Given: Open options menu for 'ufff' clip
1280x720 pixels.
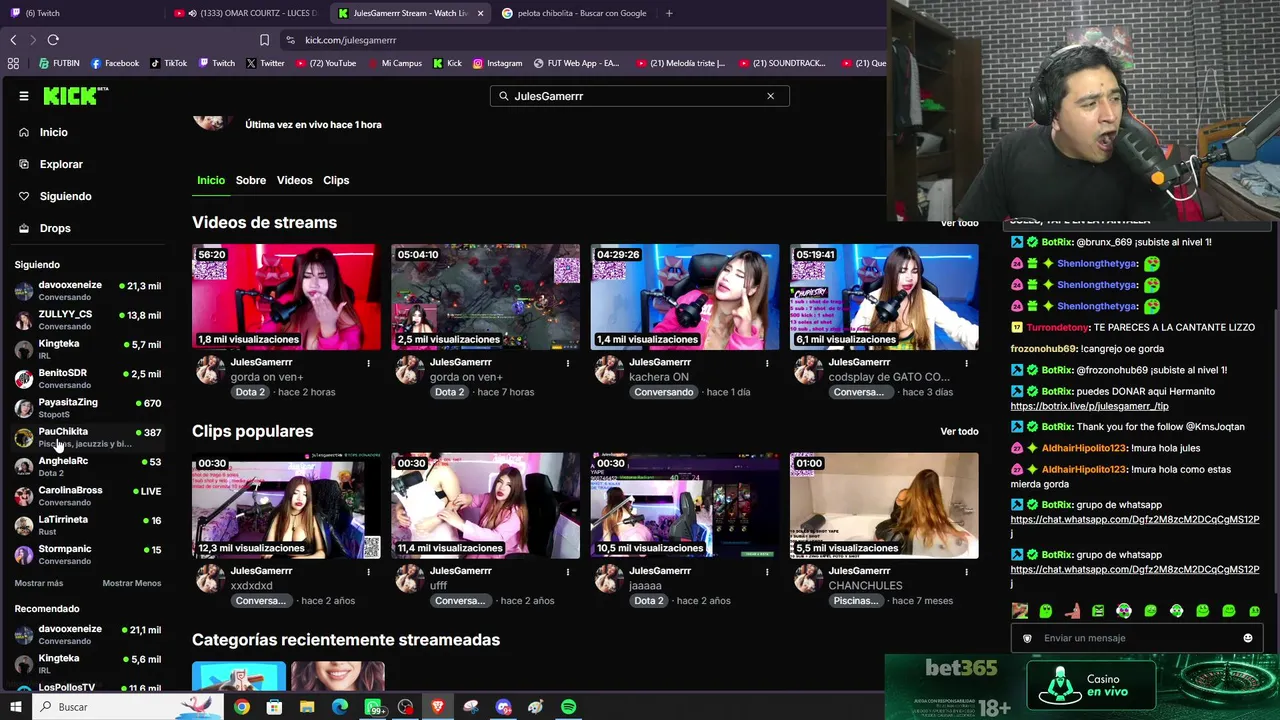Looking at the screenshot, I should pyautogui.click(x=568, y=572).
